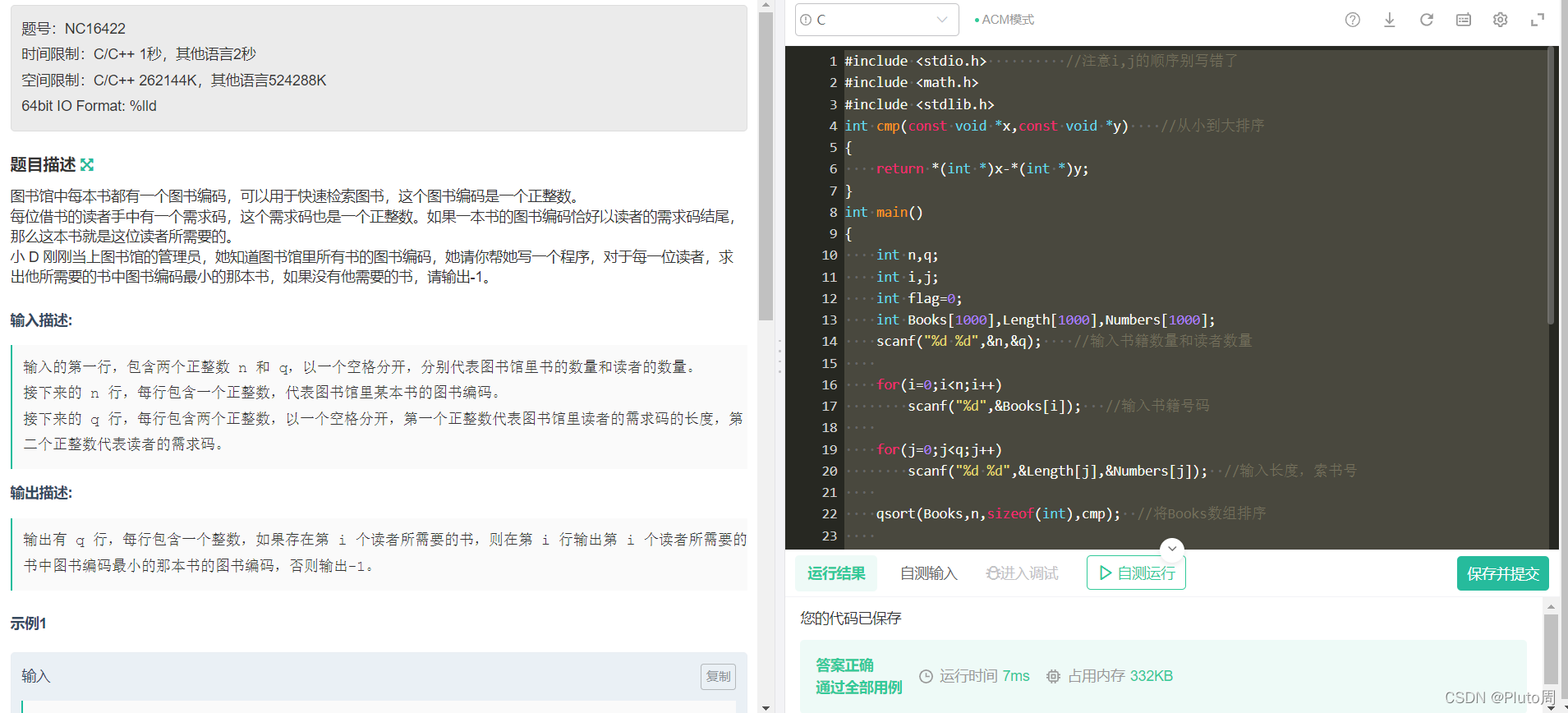The height and width of the screenshot is (713, 1568).
Task: Click the line 4 cmp function declaration
Action: pyautogui.click(x=986, y=126)
